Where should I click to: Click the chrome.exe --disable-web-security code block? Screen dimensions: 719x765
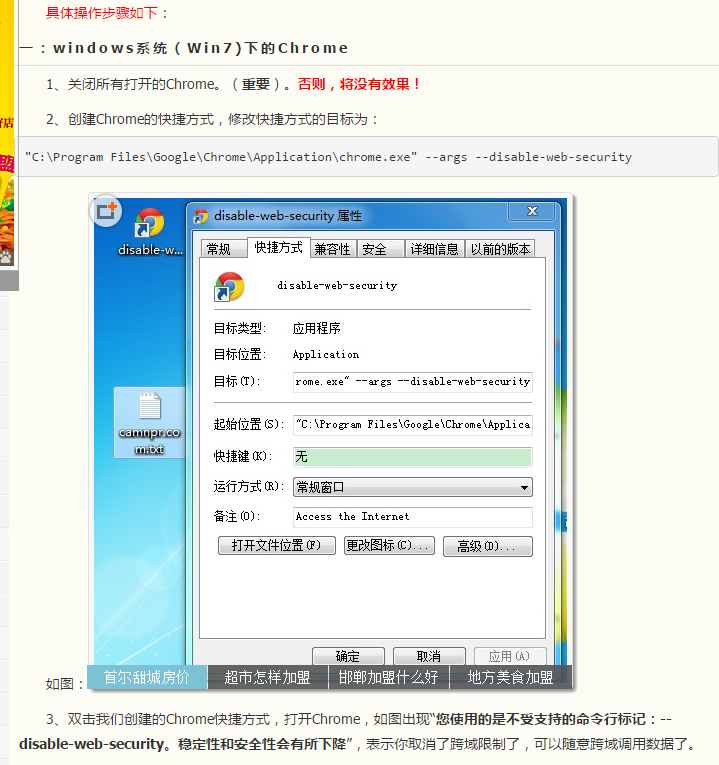tap(367, 157)
